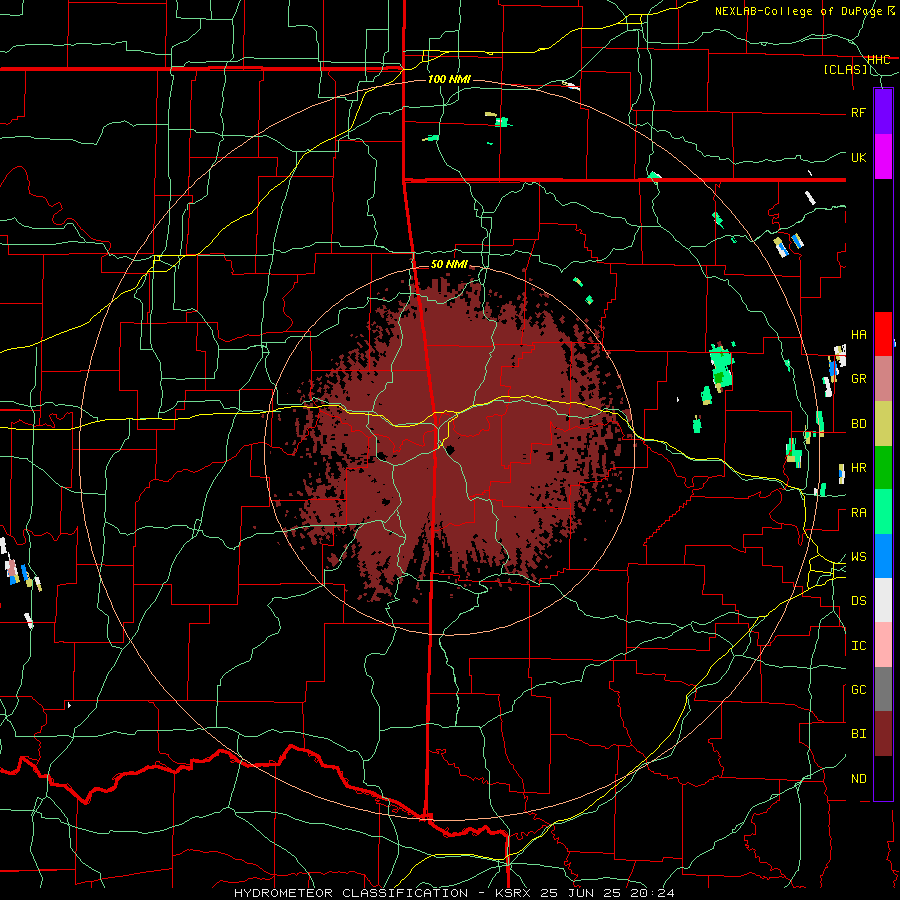The width and height of the screenshot is (900, 900).
Task: Select the light pink IC legend swatch
Action: tap(883, 645)
